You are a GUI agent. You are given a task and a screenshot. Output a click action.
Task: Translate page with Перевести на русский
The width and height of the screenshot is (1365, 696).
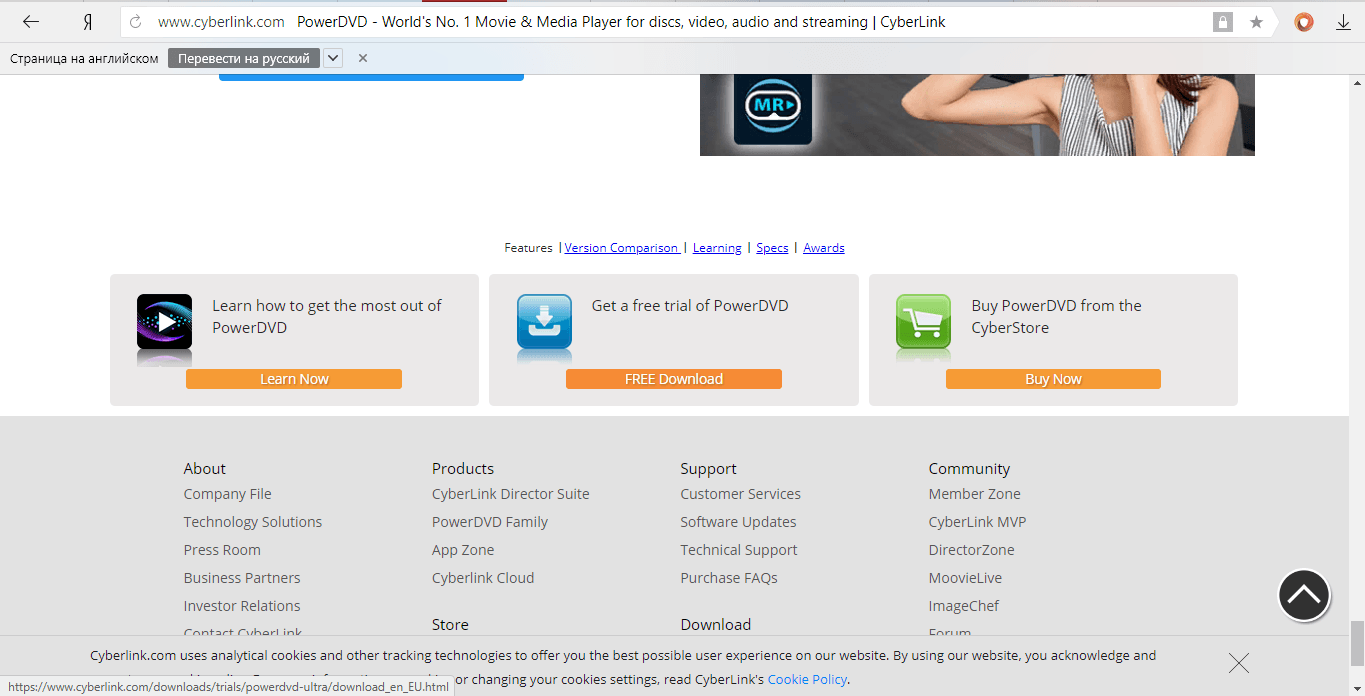click(x=244, y=58)
